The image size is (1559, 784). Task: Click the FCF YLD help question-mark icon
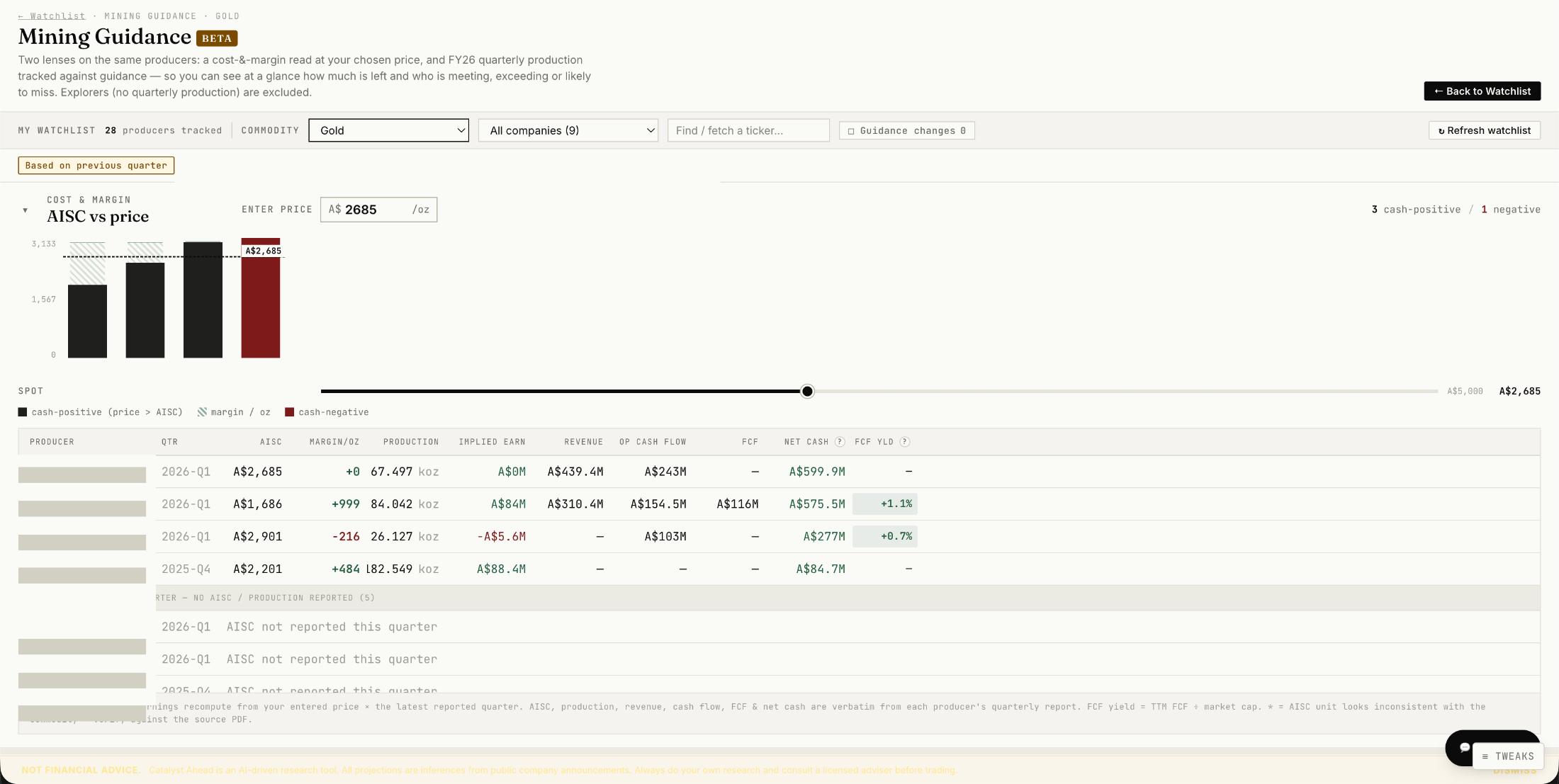[905, 442]
